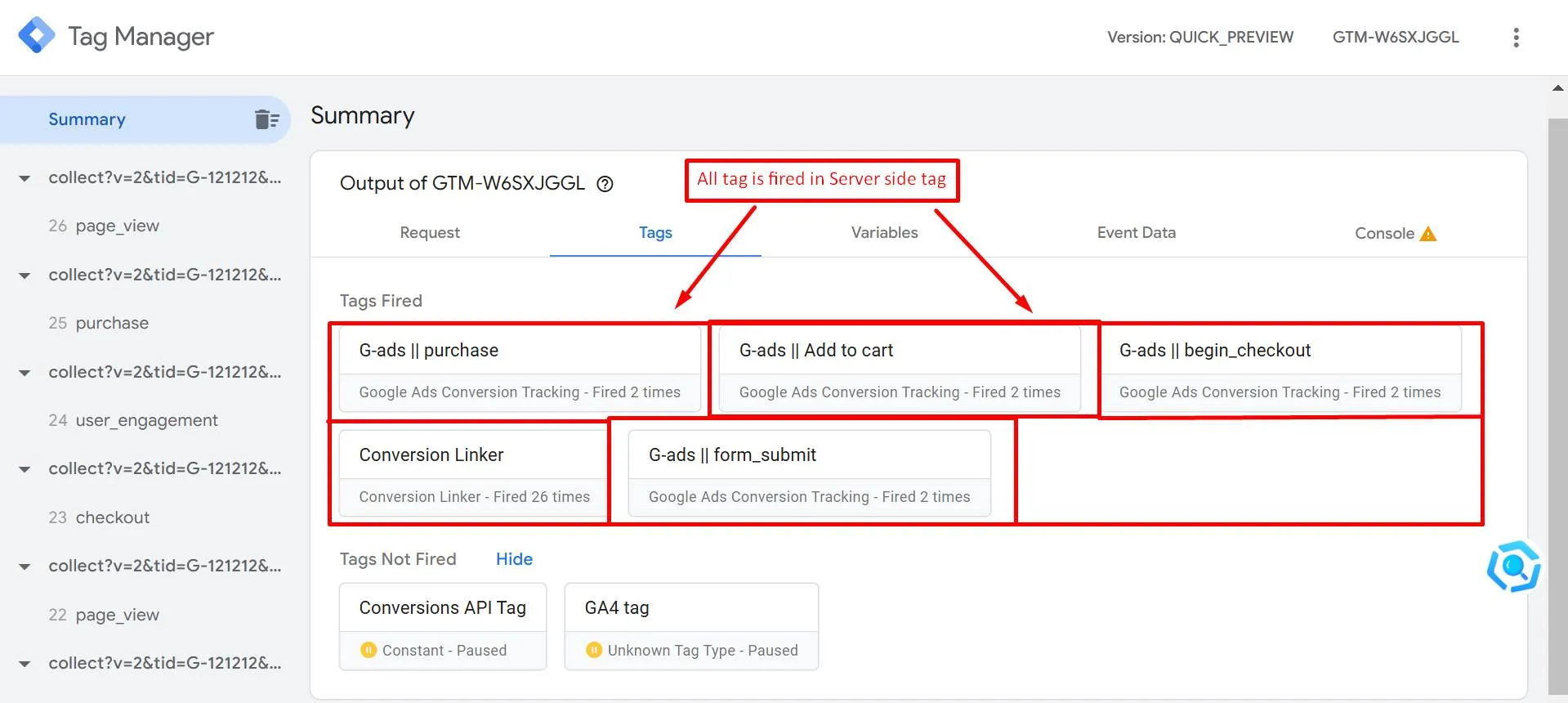Click the Tags Not Fired heading

(398, 559)
